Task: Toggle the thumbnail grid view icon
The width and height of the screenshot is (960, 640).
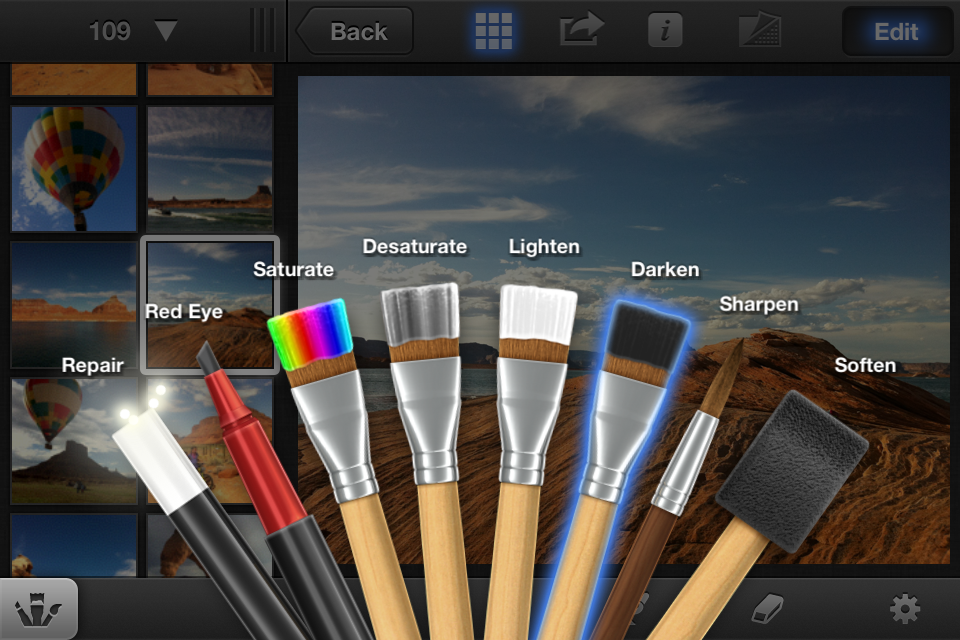Action: tap(493, 31)
